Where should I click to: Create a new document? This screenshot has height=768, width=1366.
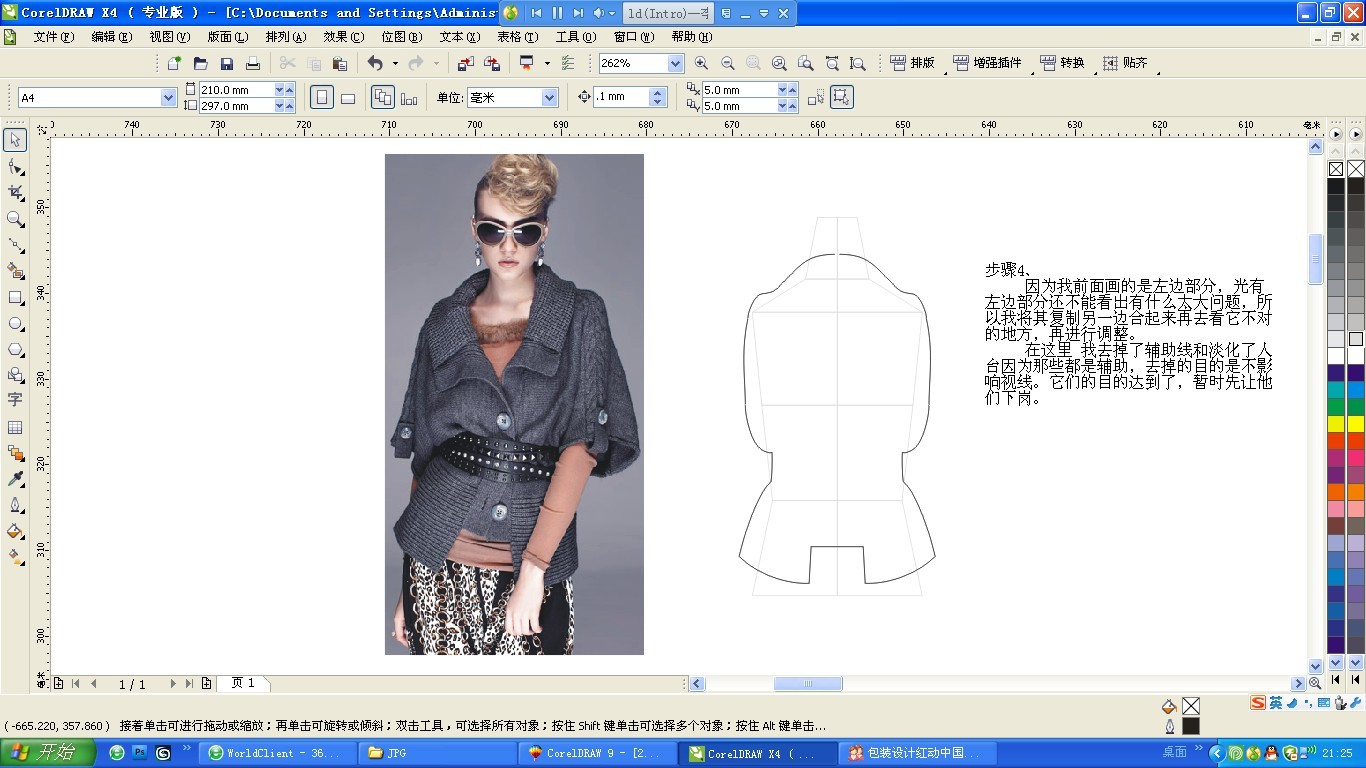click(174, 63)
